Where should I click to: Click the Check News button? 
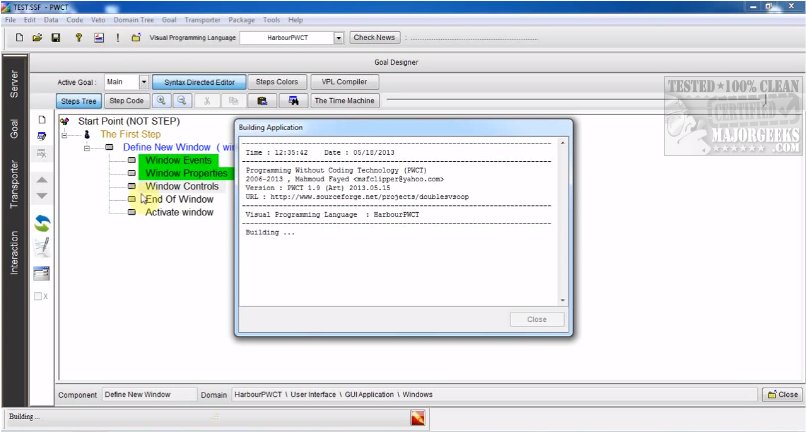pos(374,38)
